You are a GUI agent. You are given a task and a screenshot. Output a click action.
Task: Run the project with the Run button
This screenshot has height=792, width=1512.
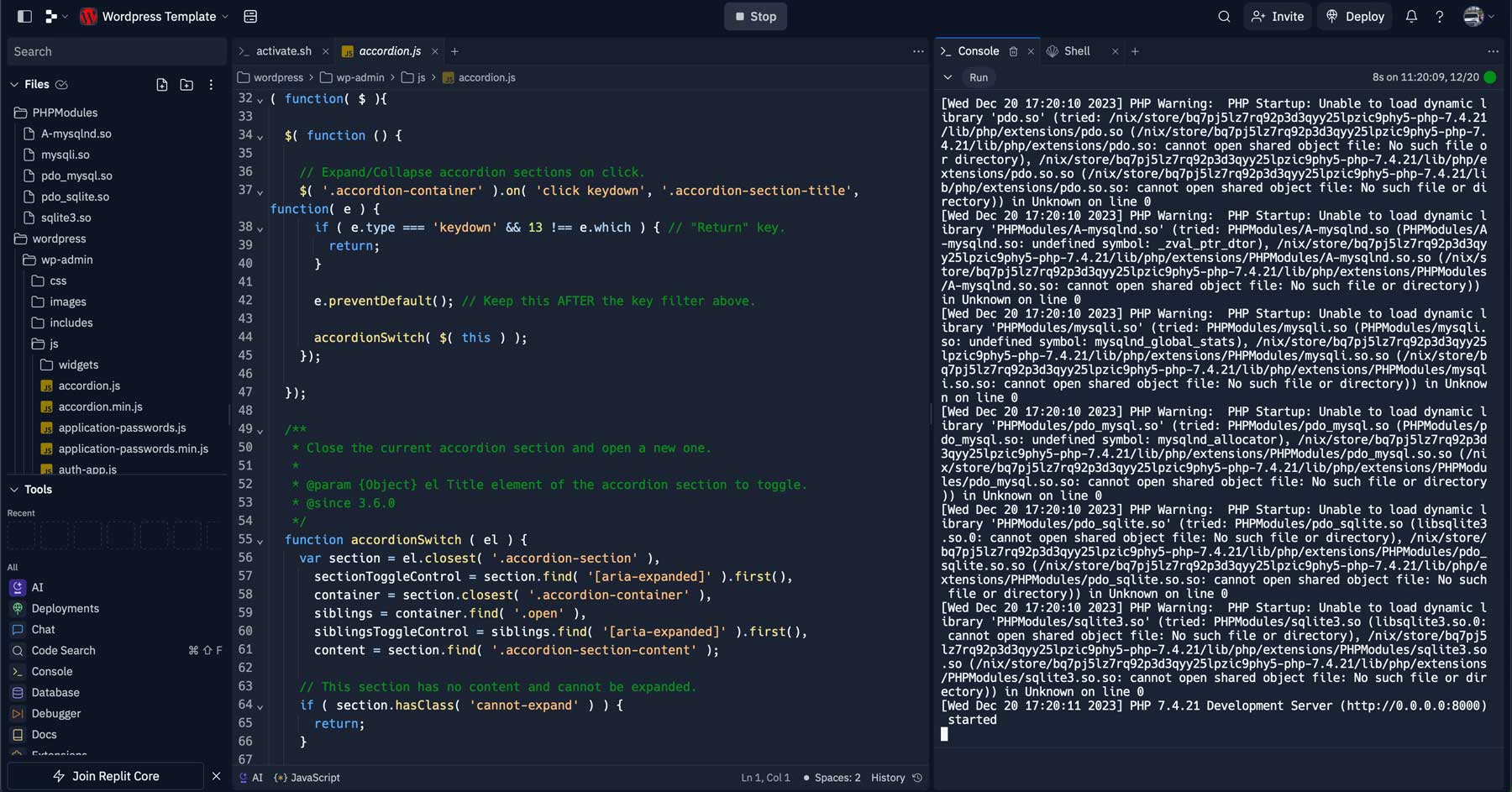point(978,76)
